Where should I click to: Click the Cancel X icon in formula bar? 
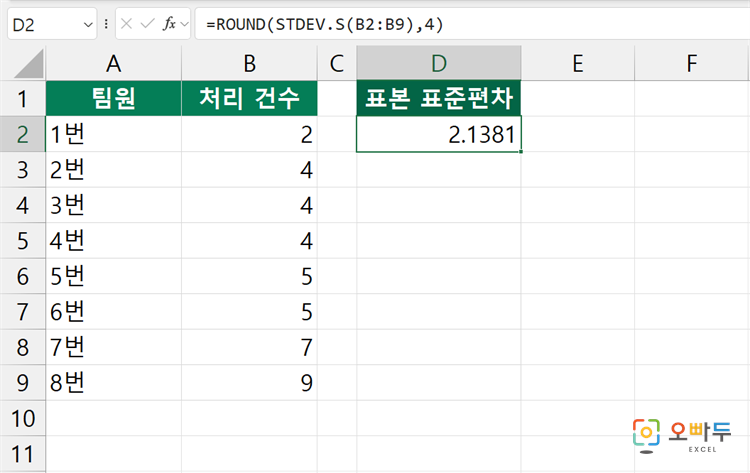click(x=126, y=23)
